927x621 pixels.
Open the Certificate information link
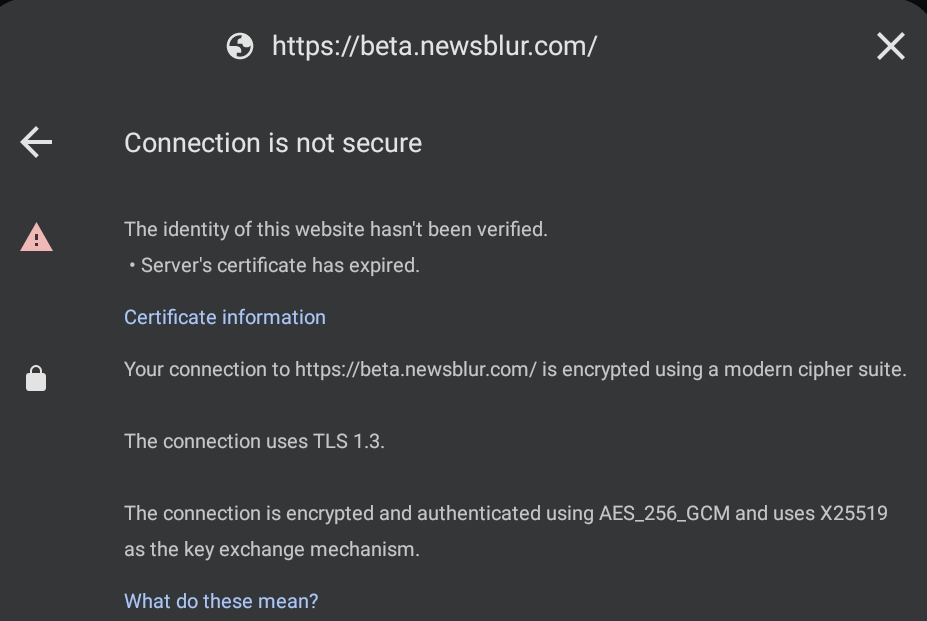(x=225, y=317)
